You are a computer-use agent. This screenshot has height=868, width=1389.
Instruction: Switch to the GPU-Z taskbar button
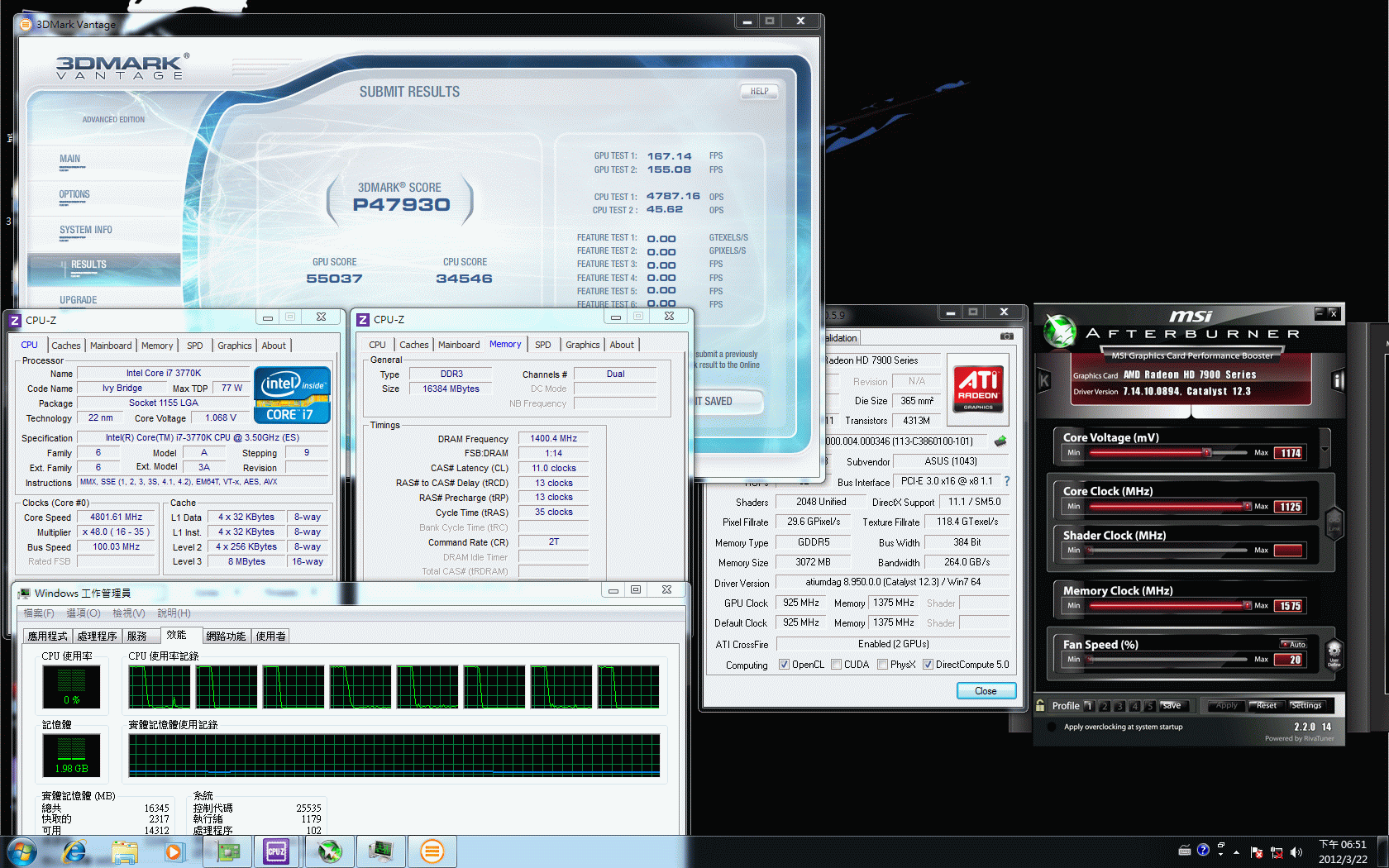pyautogui.click(x=228, y=851)
